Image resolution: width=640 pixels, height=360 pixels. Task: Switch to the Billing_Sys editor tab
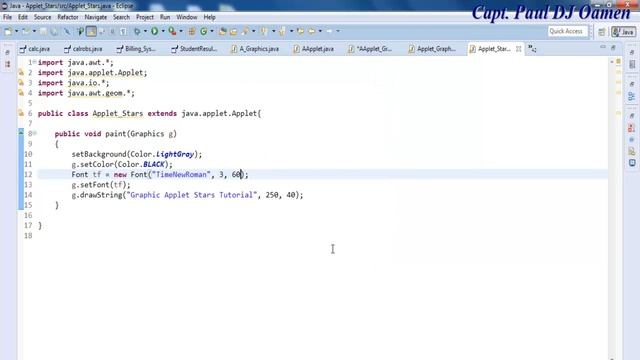coord(136,49)
